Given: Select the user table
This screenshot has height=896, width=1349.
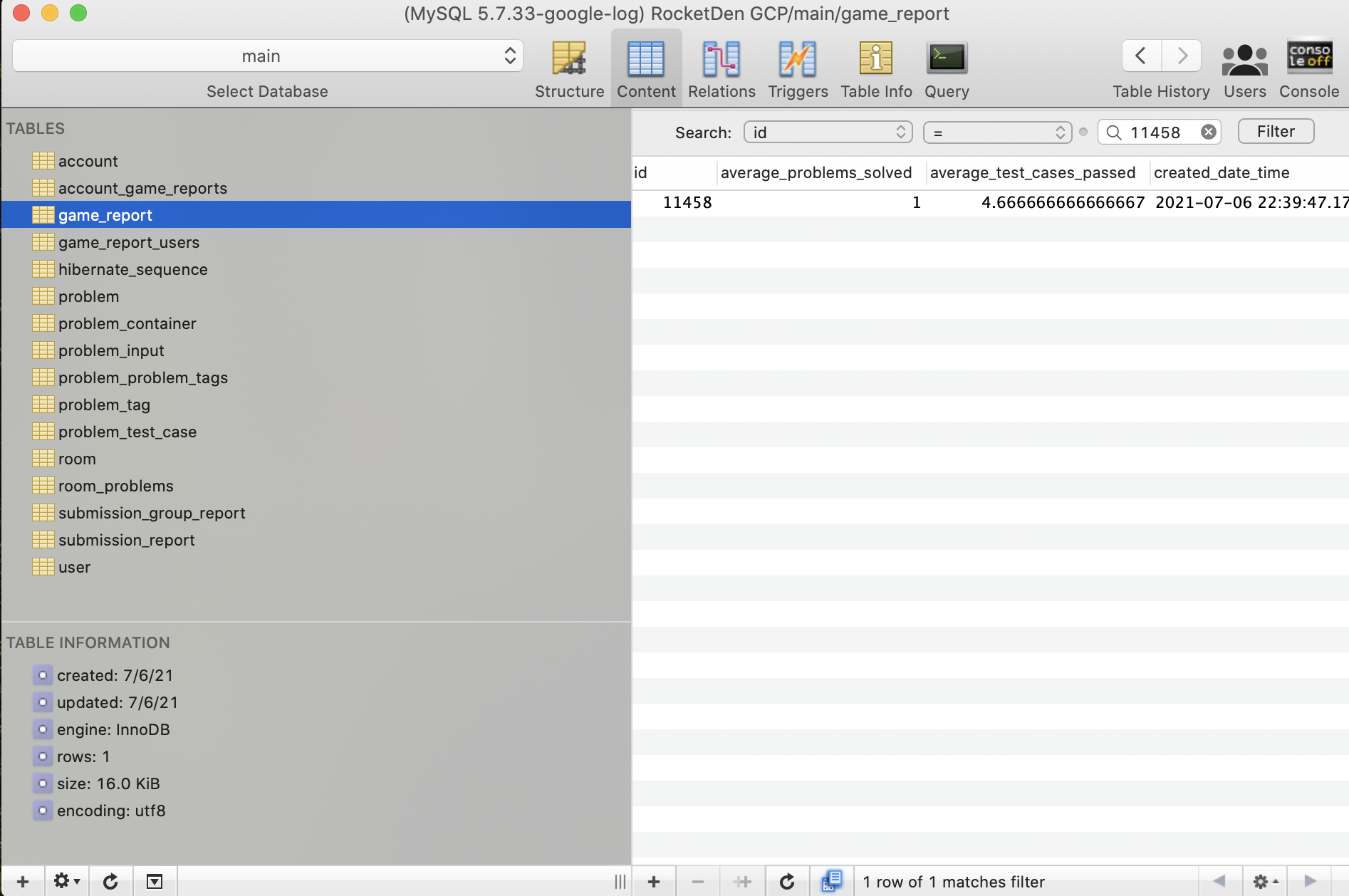Looking at the screenshot, I should 316,567.
